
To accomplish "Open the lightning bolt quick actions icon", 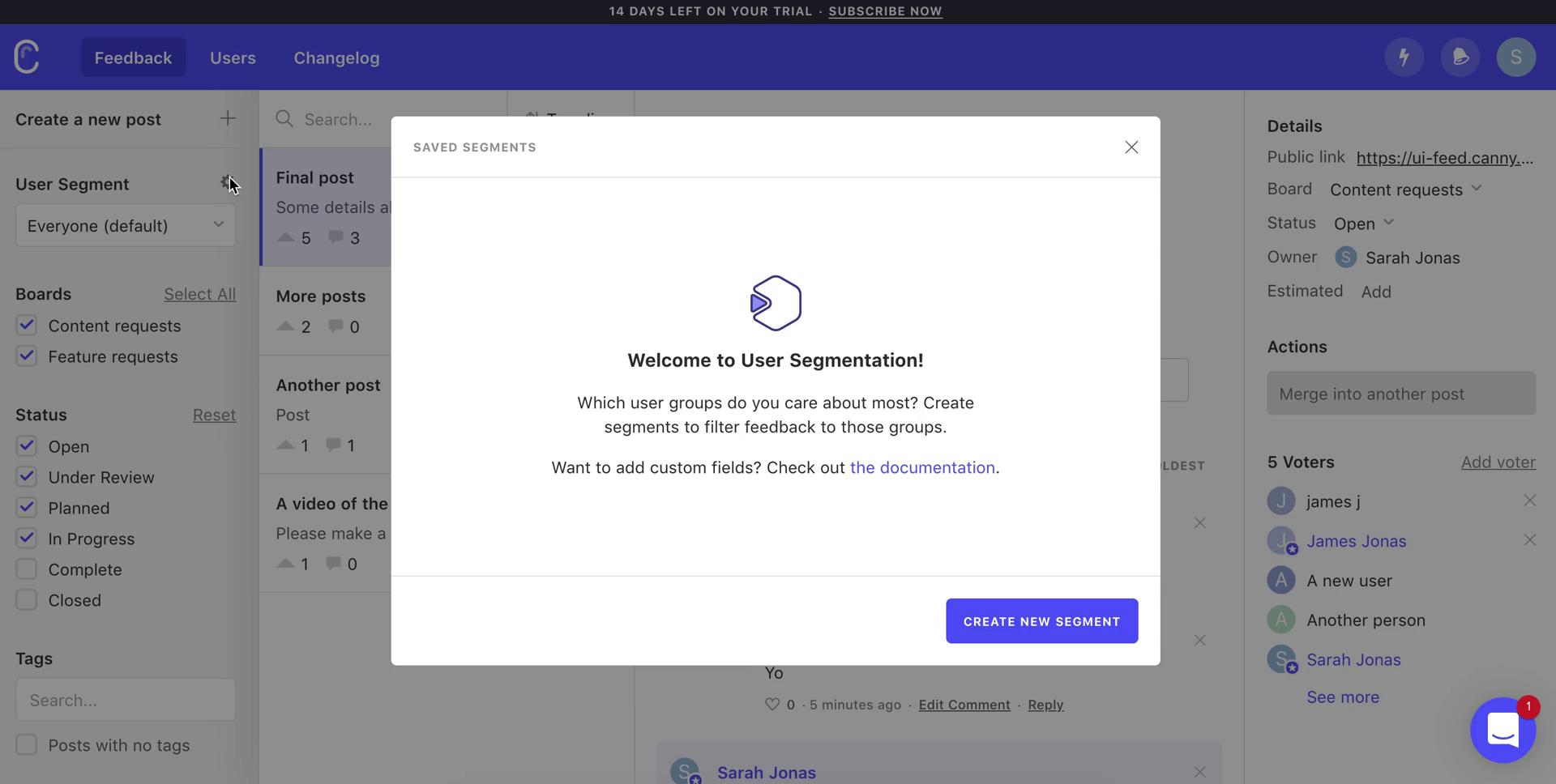I will tap(1404, 58).
